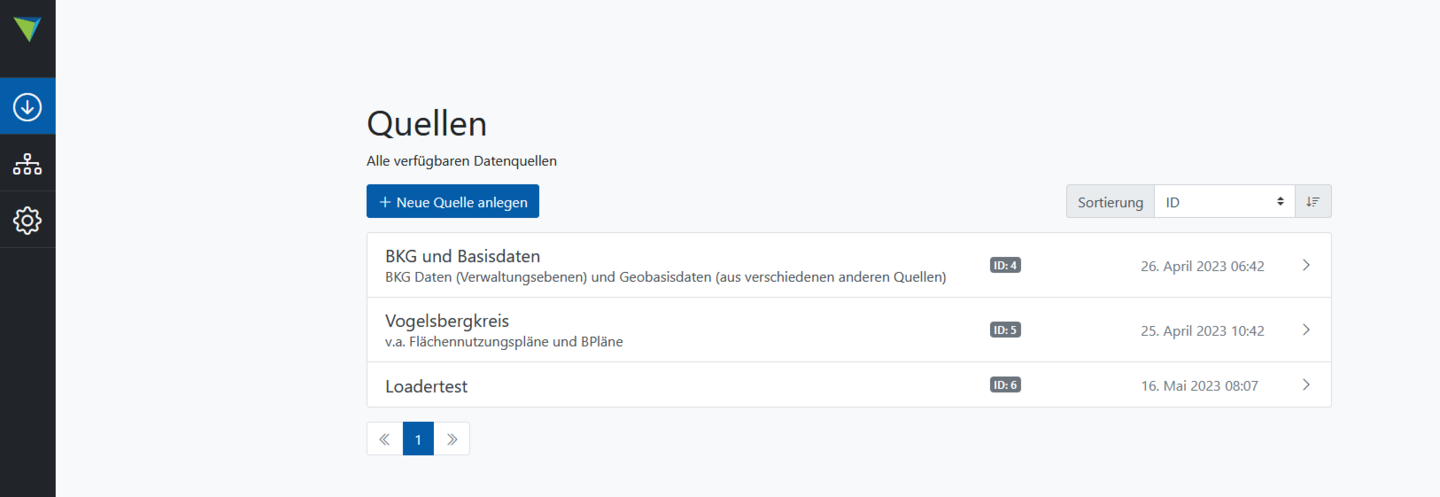Click the 16. Mai 2023 08:07 timestamp
Screen dimensions: 1440x497
point(1199,385)
